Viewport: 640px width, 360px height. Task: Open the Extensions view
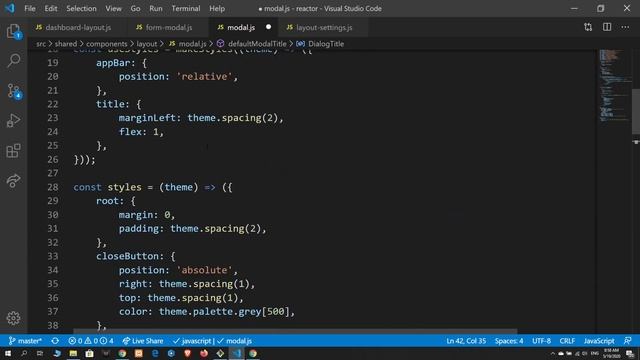point(13,151)
